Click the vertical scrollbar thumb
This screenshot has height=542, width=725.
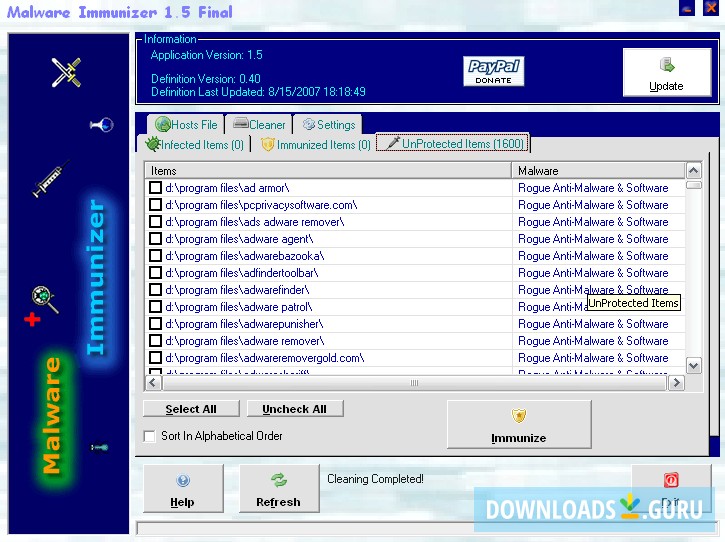pos(694,185)
